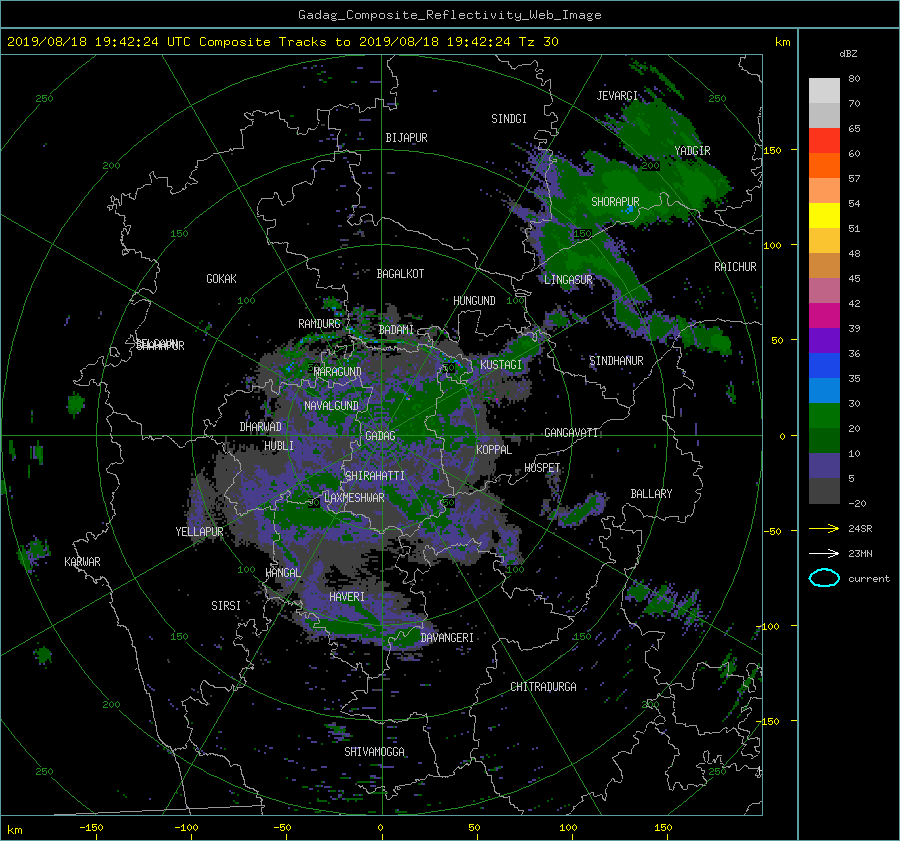Click the blue echo spot near Shorapur
Screen dimensions: 900x841
(630, 211)
